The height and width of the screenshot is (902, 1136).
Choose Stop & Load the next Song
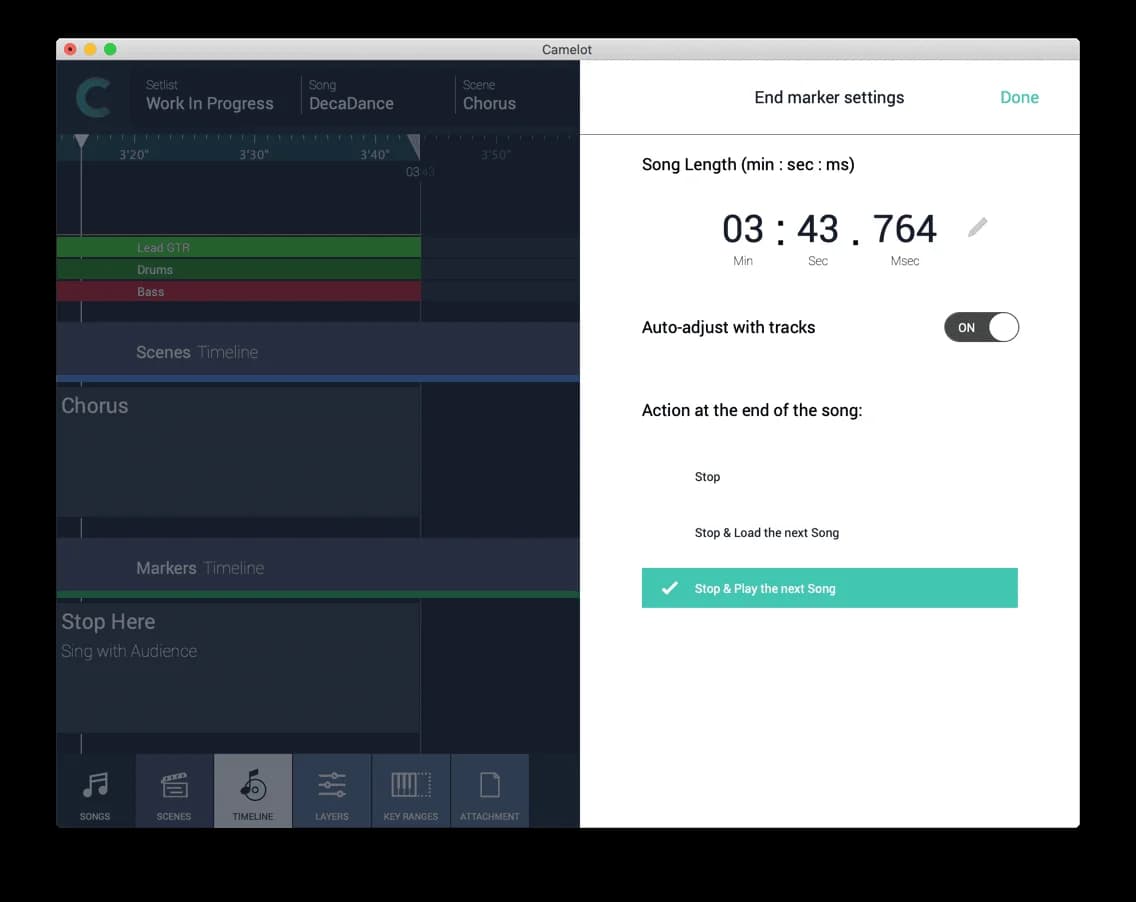766,533
